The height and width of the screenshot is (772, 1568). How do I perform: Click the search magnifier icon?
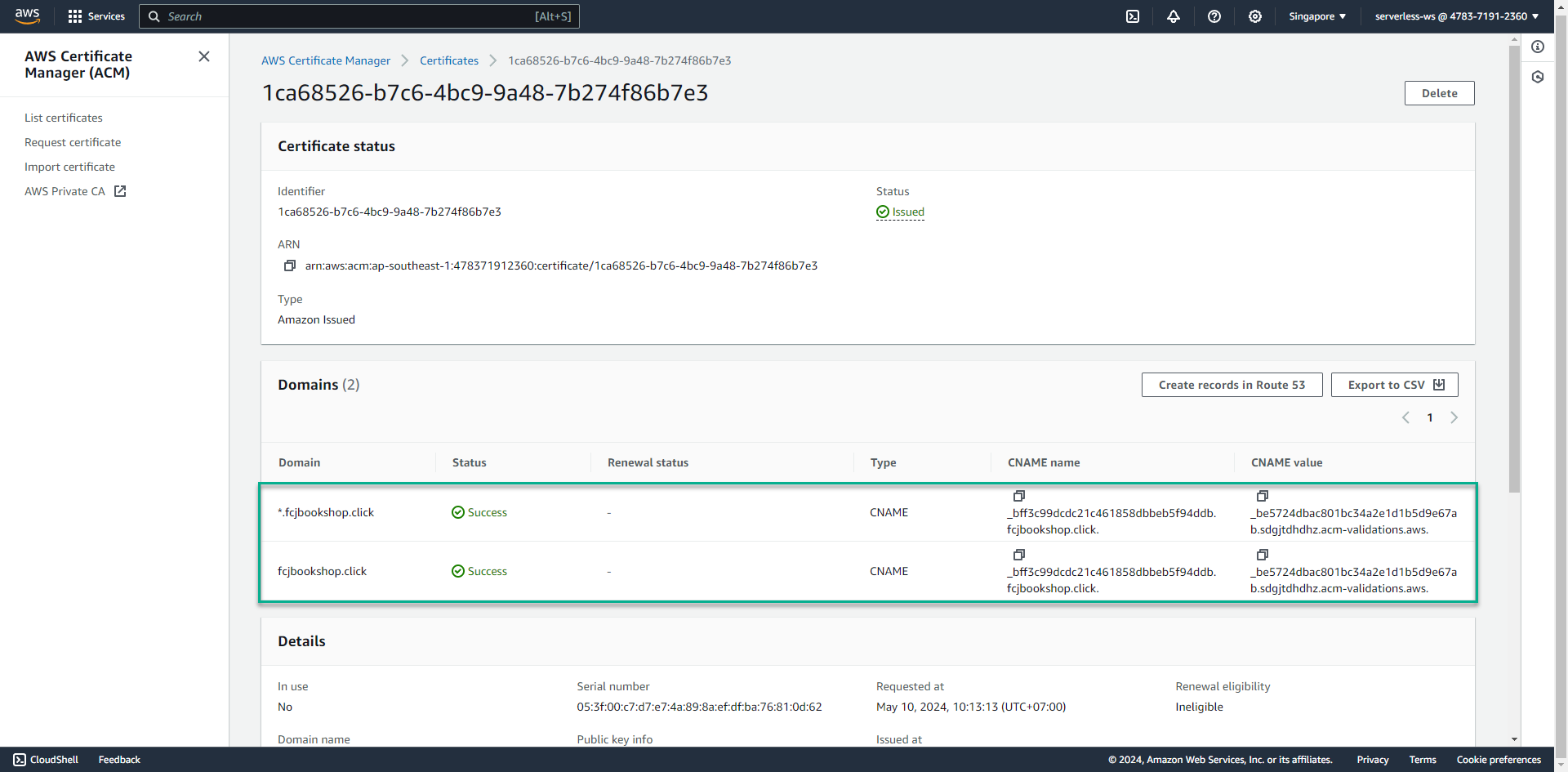coord(154,16)
